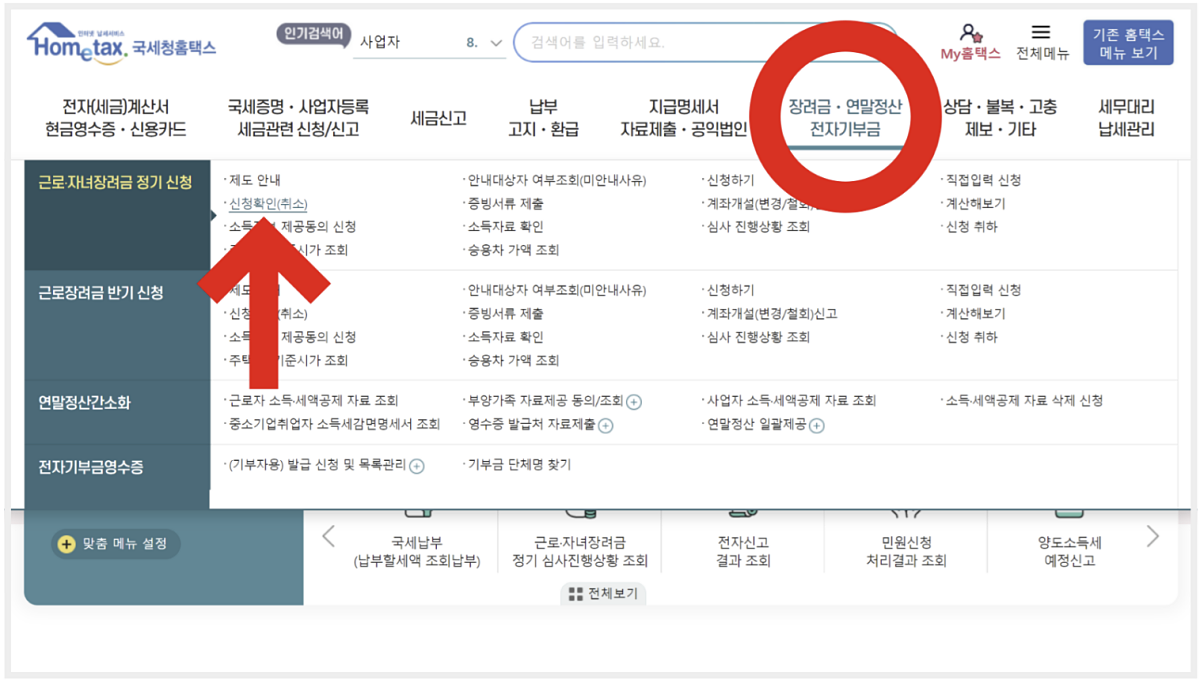Expand 부양가족 자료제공 동의/조회 options
Viewport: 1200px width, 680px height.
click(638, 401)
